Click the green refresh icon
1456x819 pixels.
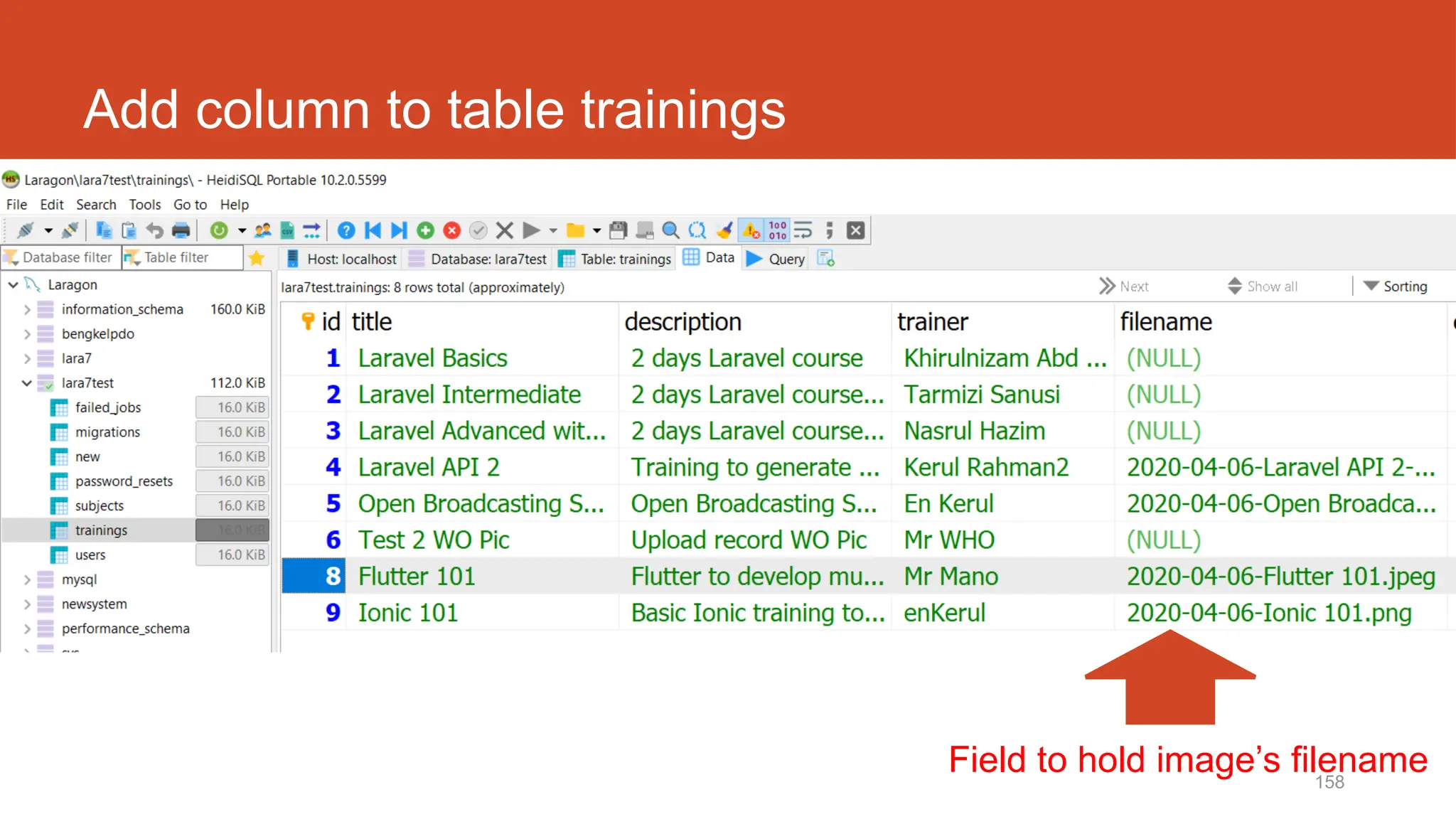coord(219,230)
